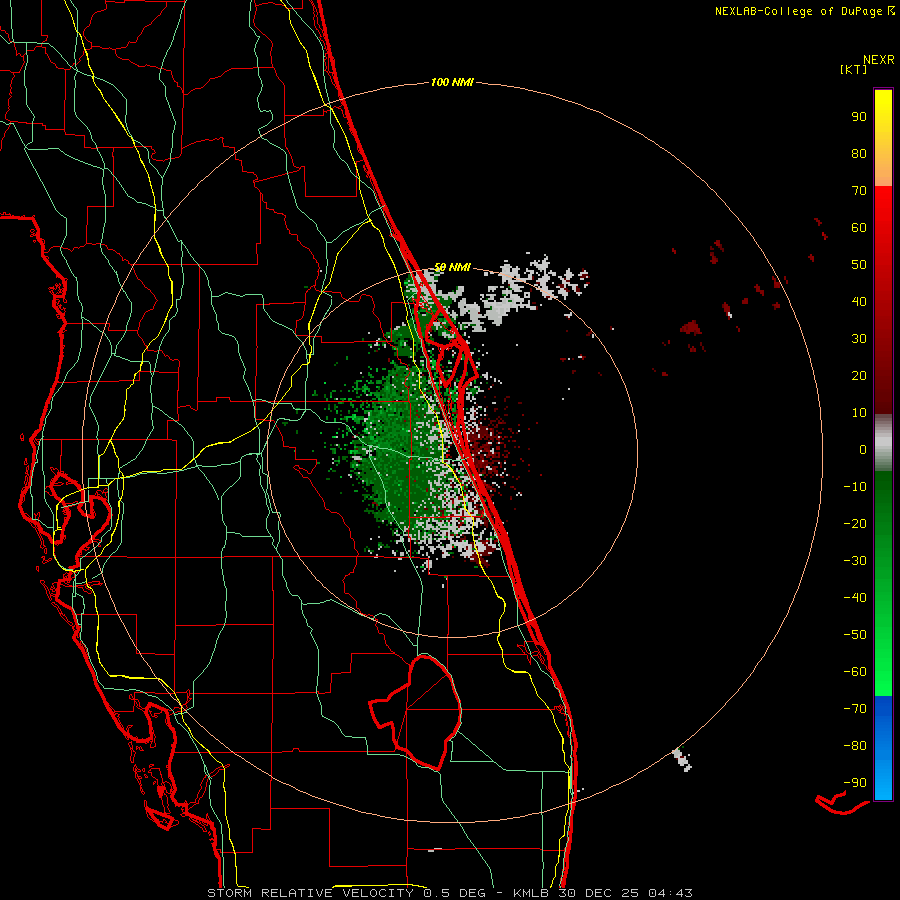Click the 04:43 scan timestamp
The width and height of the screenshot is (900, 900).
pos(670,893)
